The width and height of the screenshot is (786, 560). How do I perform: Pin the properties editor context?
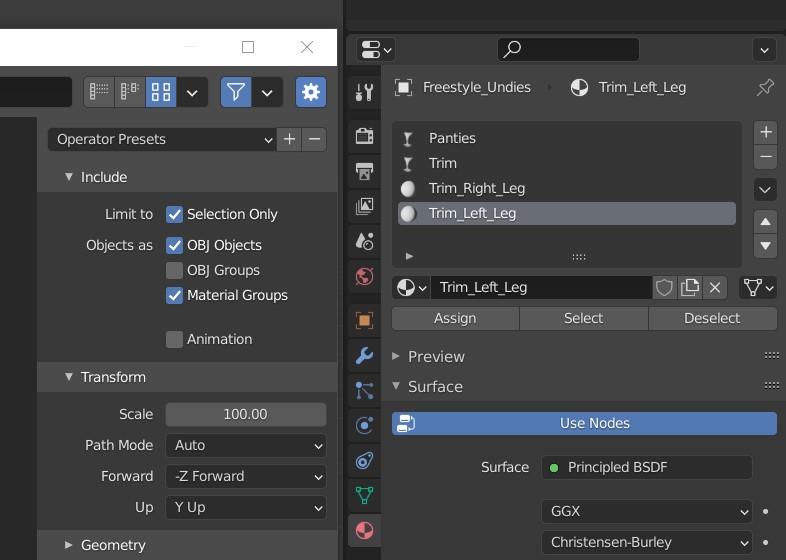[765, 87]
